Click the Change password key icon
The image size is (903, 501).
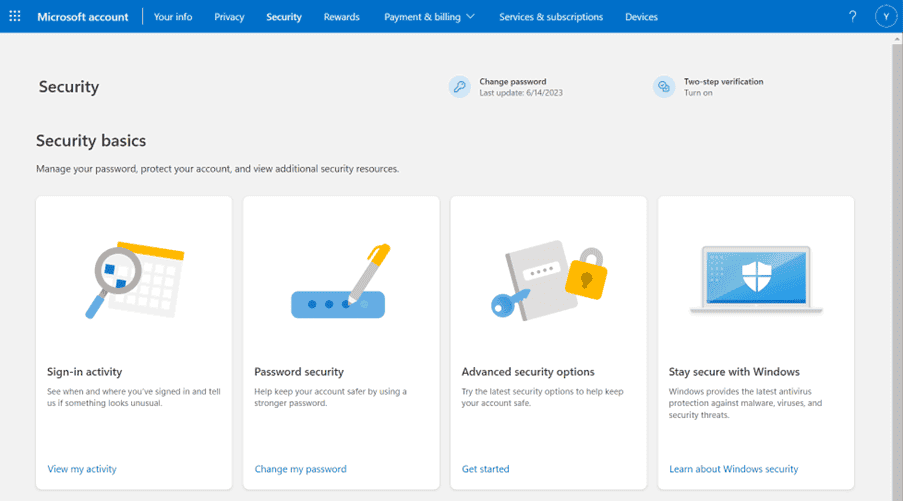[460, 87]
